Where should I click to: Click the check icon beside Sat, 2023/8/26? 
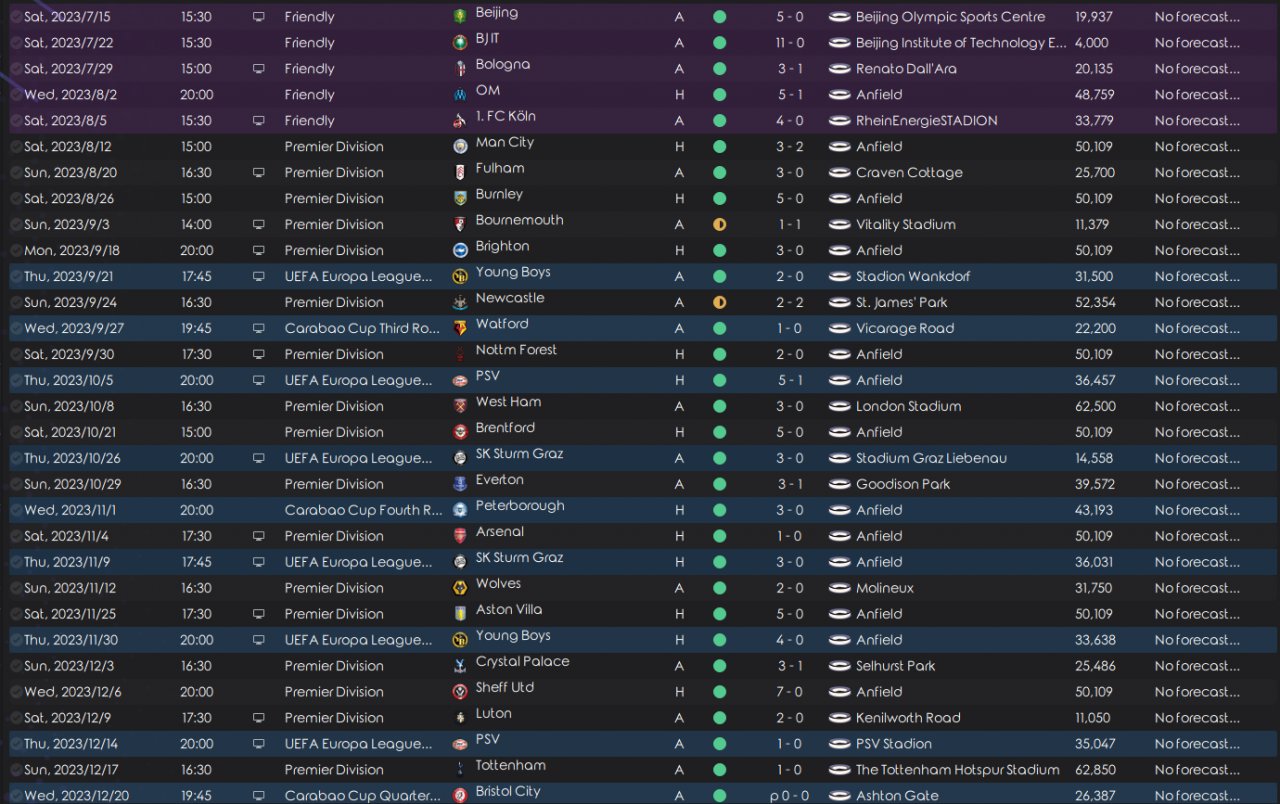click(x=16, y=199)
